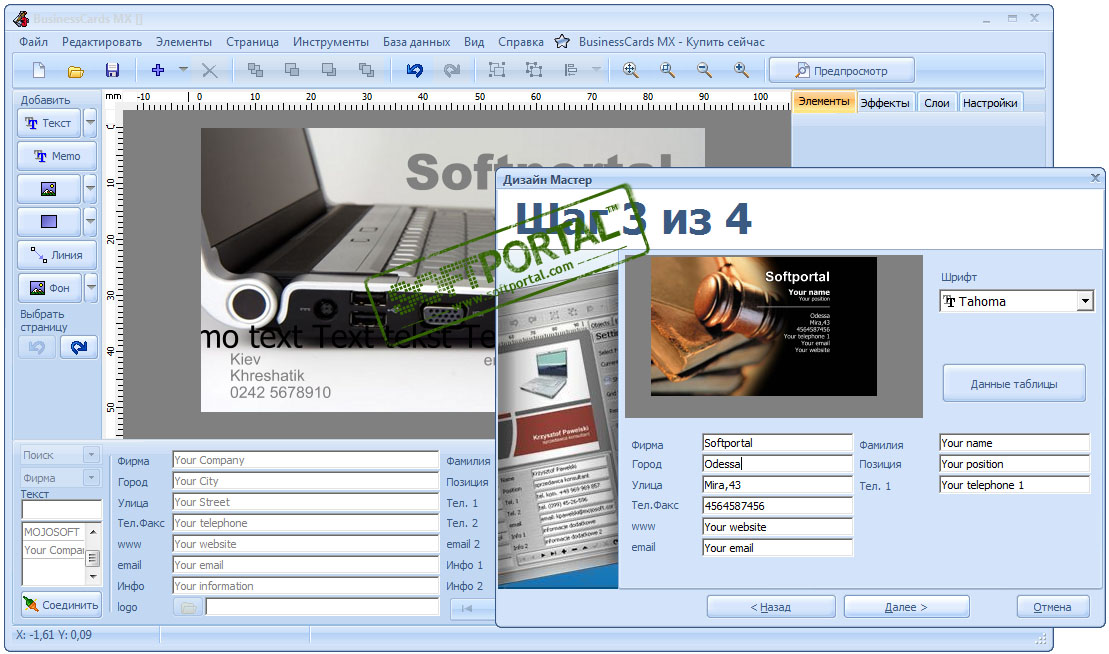Delete the selected element with the gray X icon
1109x654 pixels.
[209, 70]
